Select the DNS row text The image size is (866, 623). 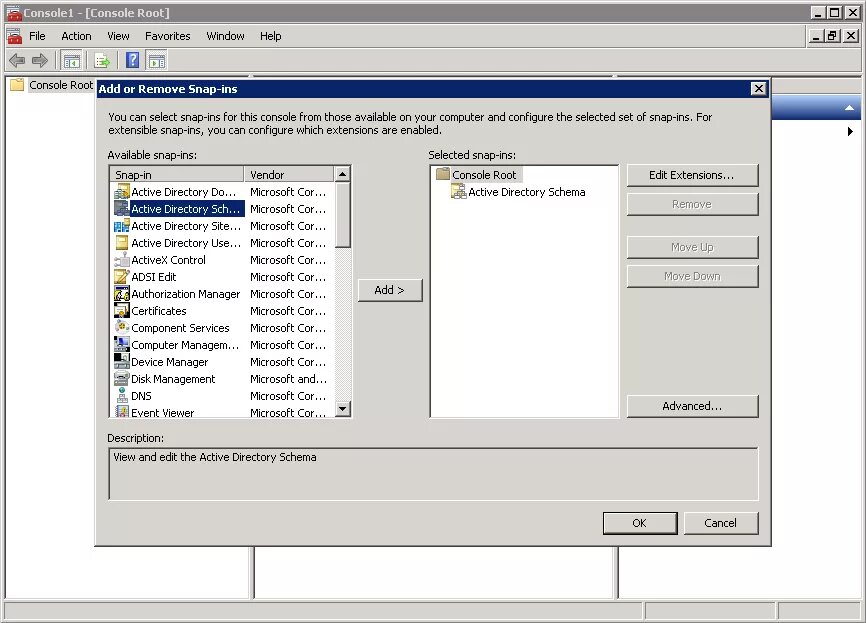pyautogui.click(x=141, y=396)
